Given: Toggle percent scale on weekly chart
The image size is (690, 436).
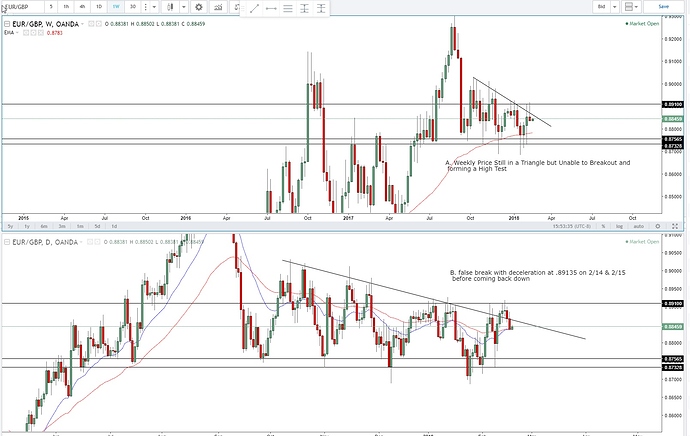Looking at the screenshot, I should 603,226.
